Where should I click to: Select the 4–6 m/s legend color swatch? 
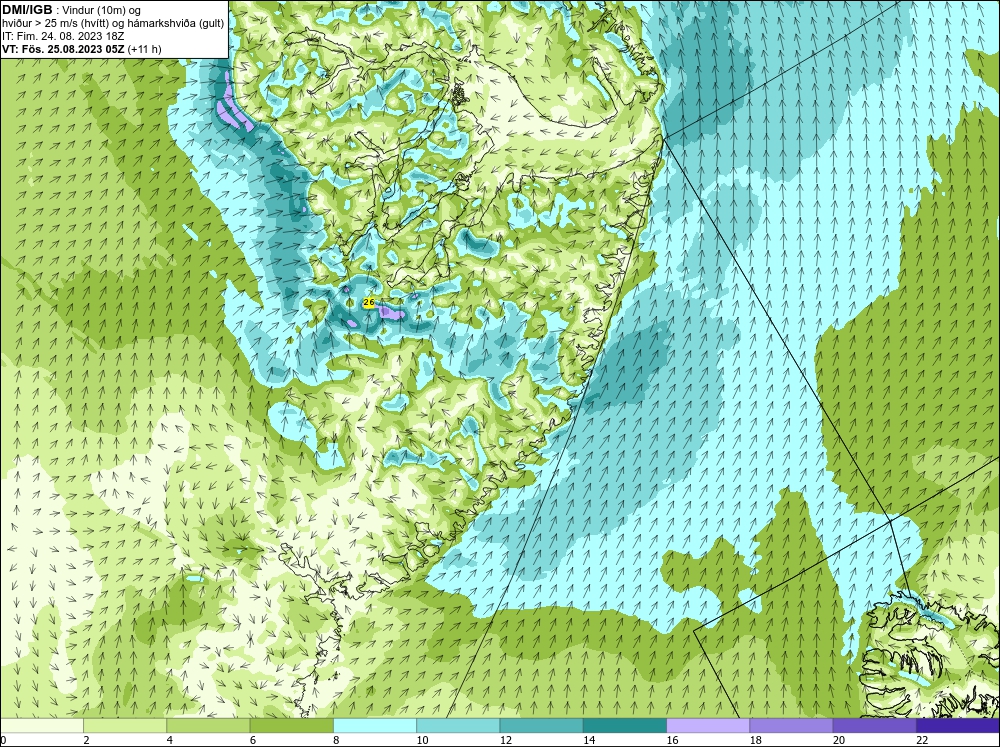(x=208, y=726)
